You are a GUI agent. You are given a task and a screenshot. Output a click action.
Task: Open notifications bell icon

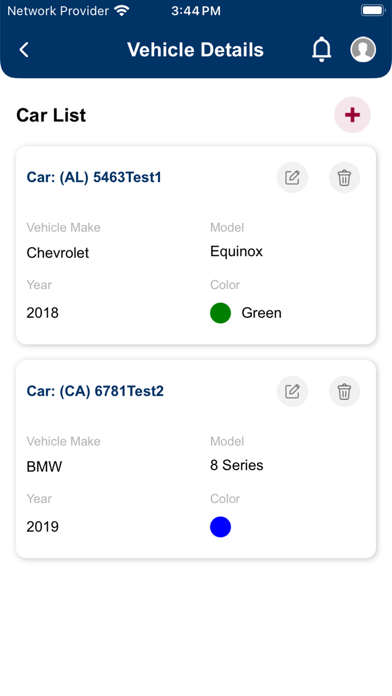point(321,49)
